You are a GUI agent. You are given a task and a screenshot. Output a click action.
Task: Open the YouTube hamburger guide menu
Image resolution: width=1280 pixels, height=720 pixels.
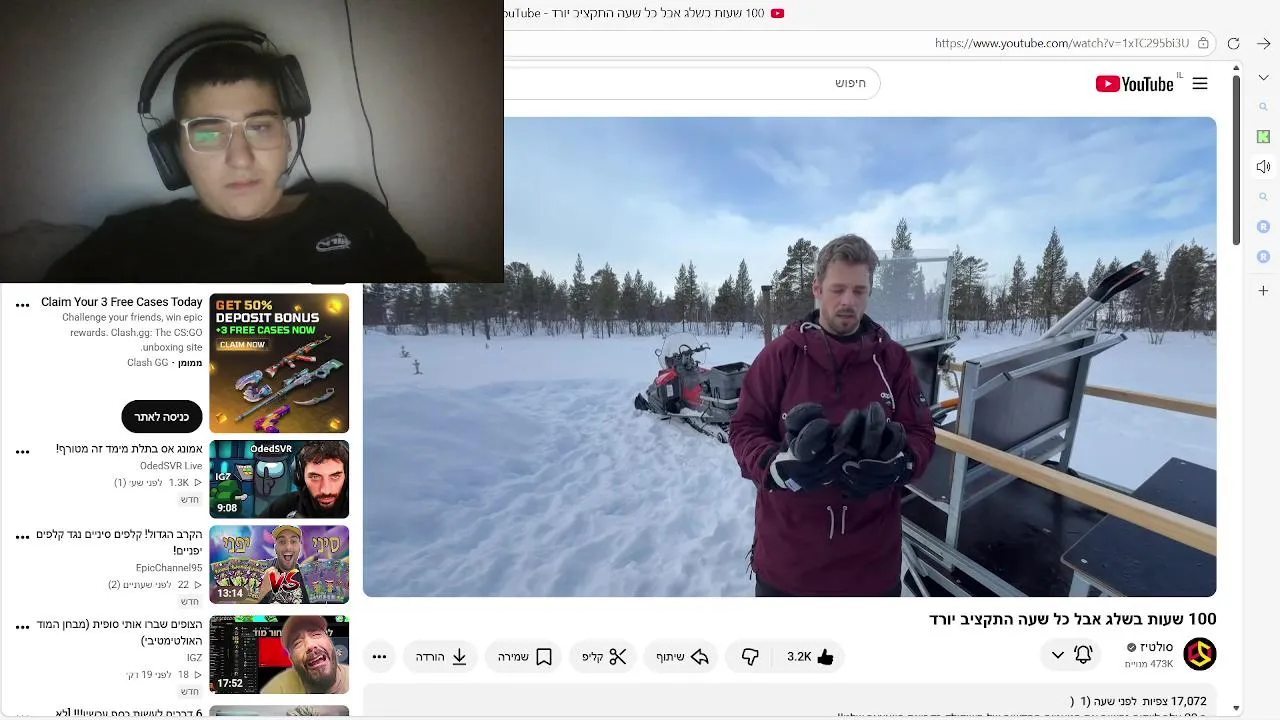[1200, 84]
